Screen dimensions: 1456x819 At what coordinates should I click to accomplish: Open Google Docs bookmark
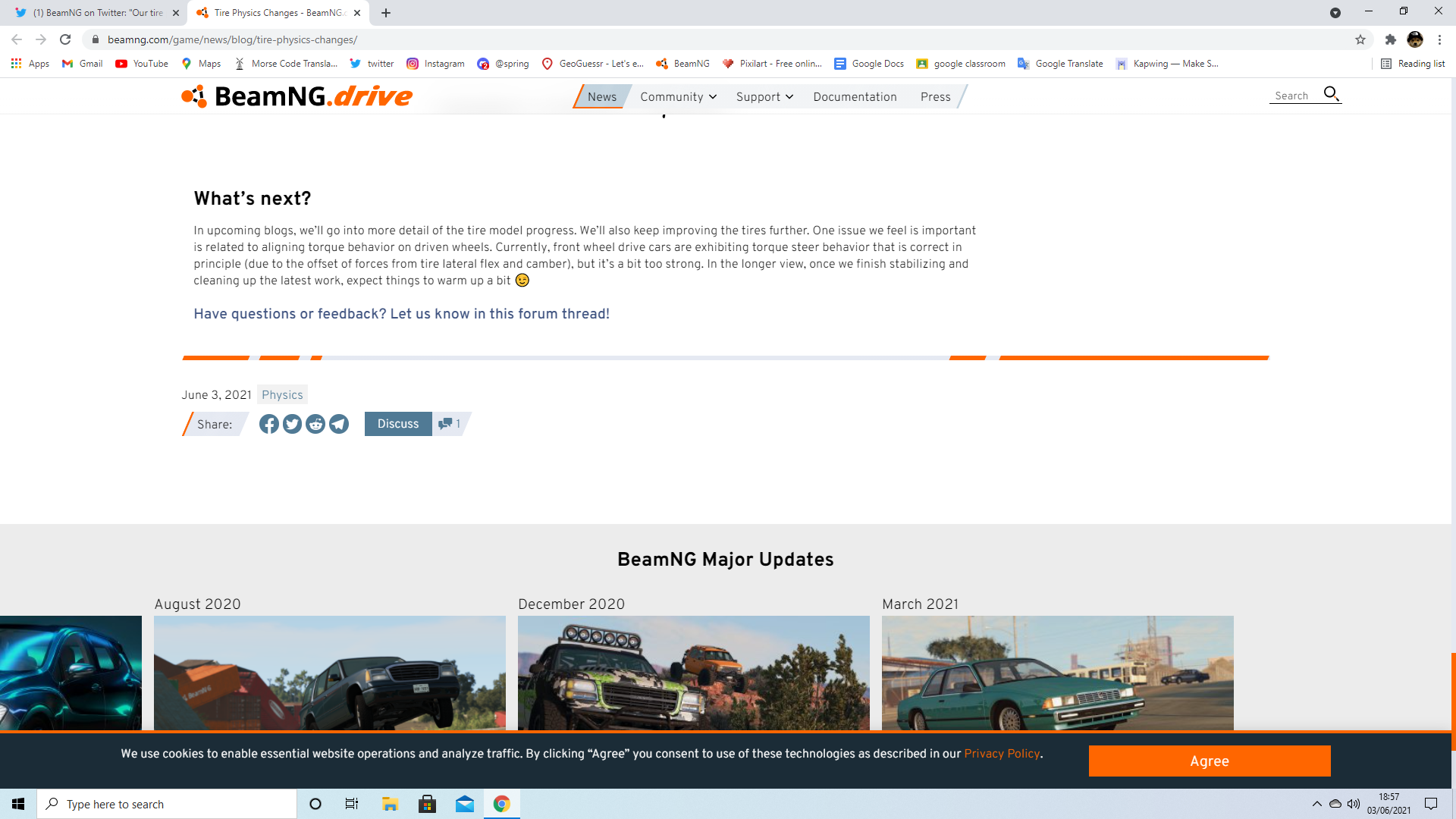[x=869, y=64]
